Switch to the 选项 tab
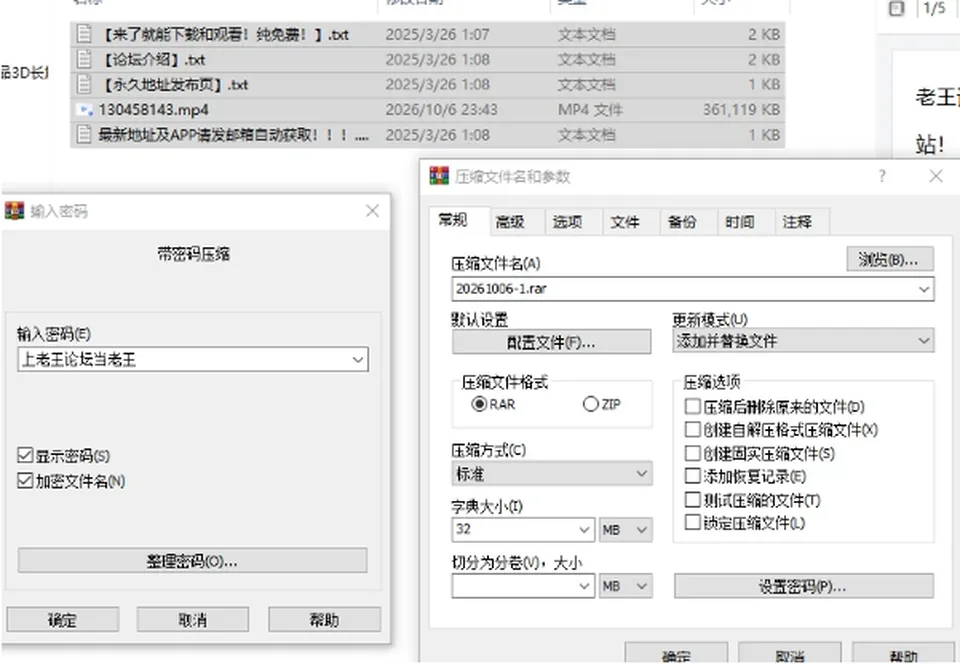 click(568, 222)
